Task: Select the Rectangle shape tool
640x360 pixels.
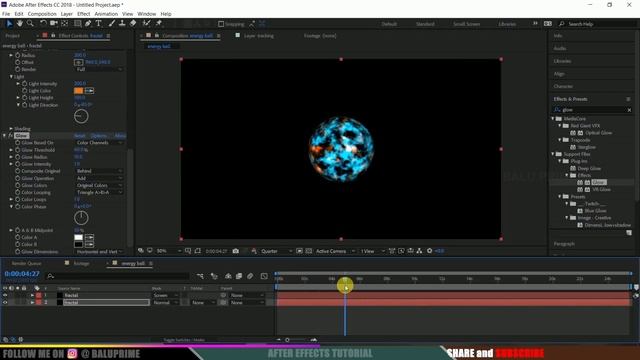Action: point(78,24)
